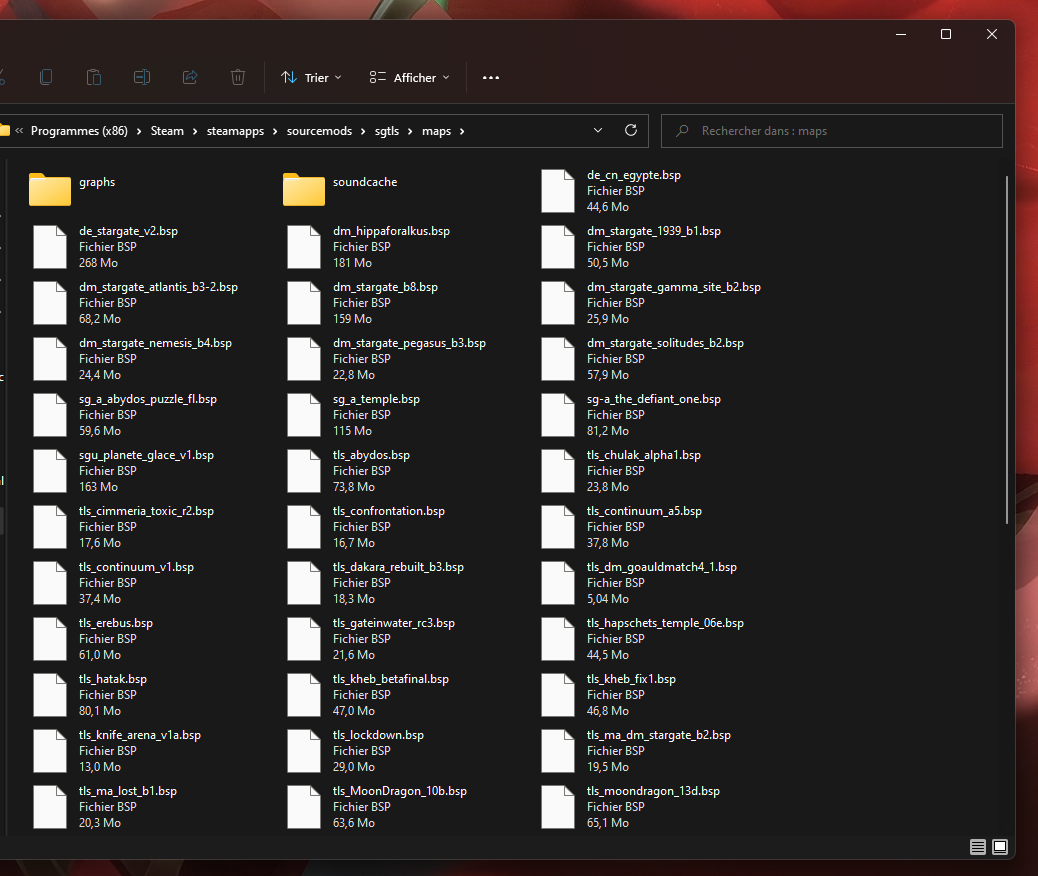The height and width of the screenshot is (876, 1038).
Task: Select the de_cn_egypte.bsp file icon
Action: point(557,191)
